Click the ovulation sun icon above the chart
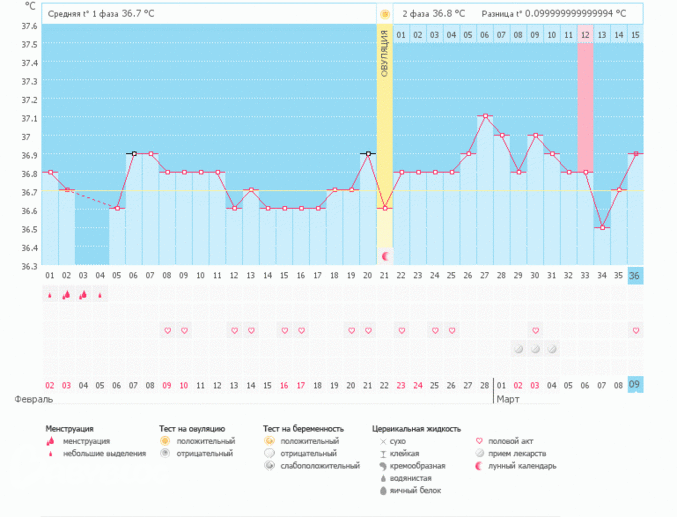Viewport: 677px width, 517px height. point(385,14)
